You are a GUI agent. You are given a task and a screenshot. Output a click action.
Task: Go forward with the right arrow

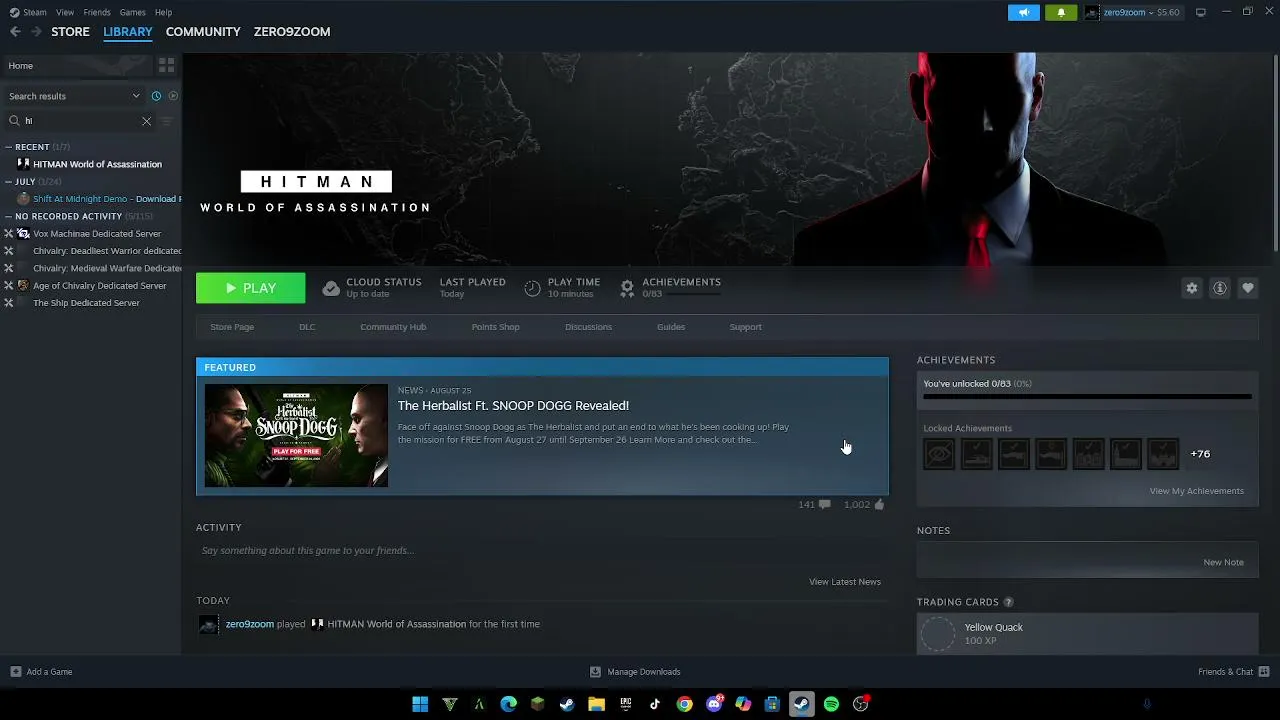click(x=36, y=32)
